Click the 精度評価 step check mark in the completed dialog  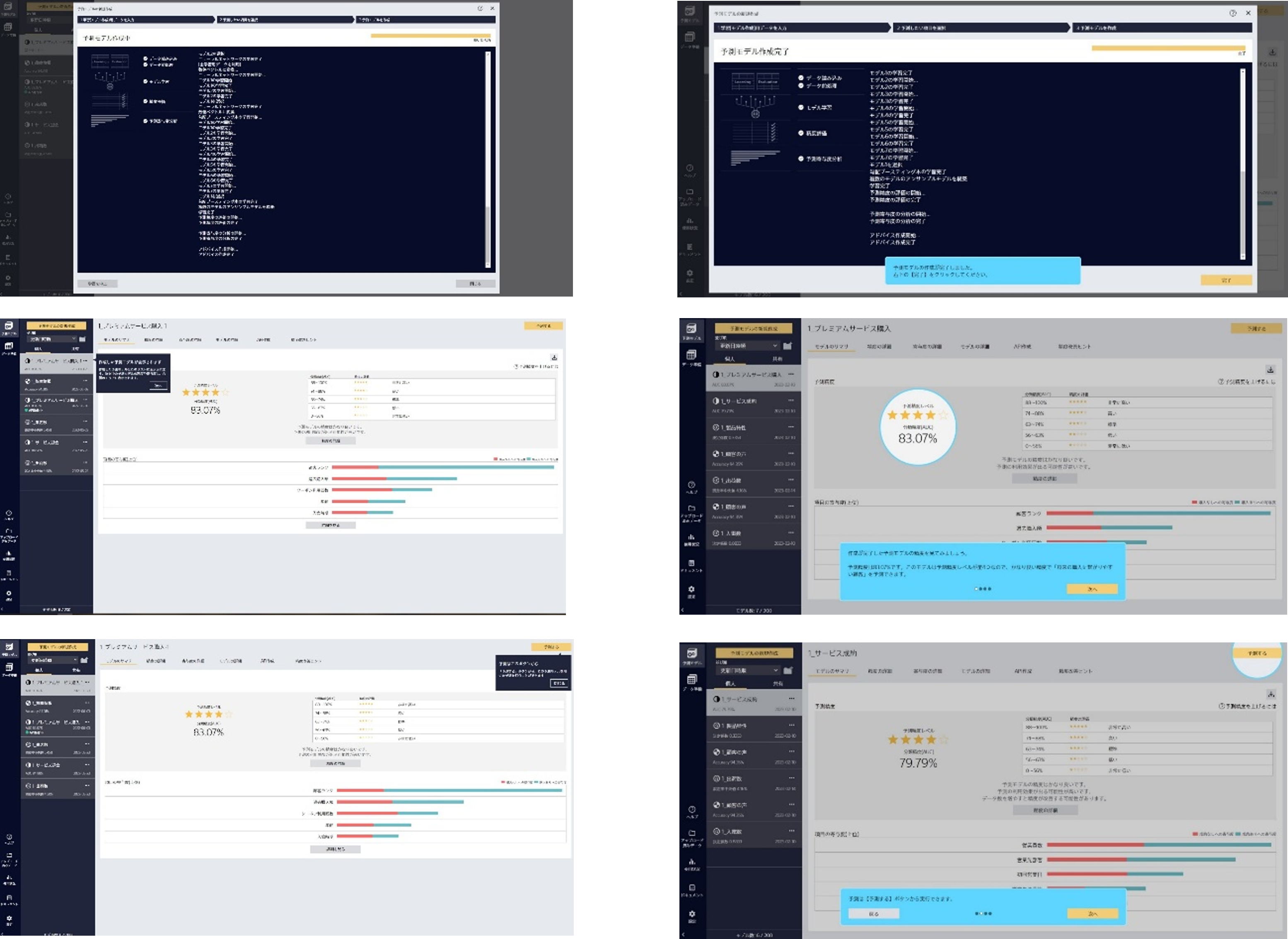pyautogui.click(x=801, y=133)
